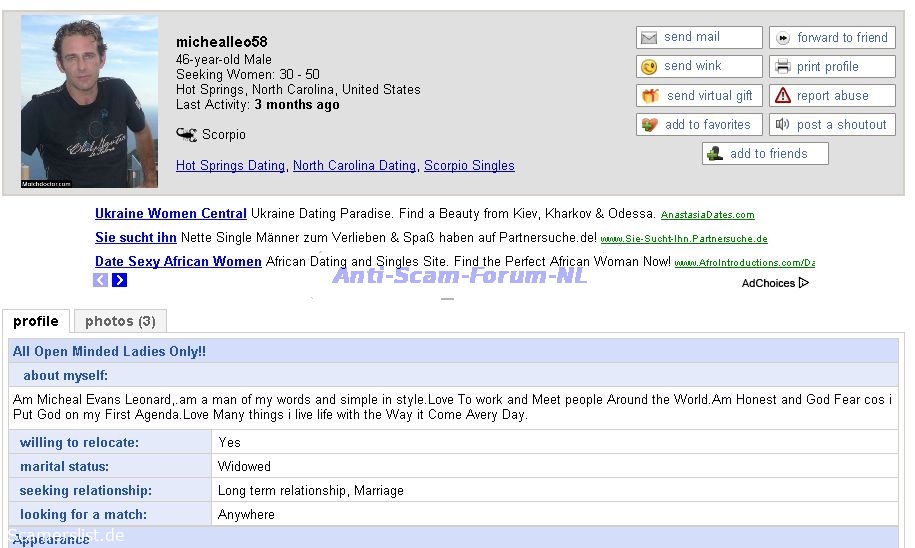The width and height of the screenshot is (915, 548).
Task: Show previous ads with left arrow
Action: coord(100,280)
